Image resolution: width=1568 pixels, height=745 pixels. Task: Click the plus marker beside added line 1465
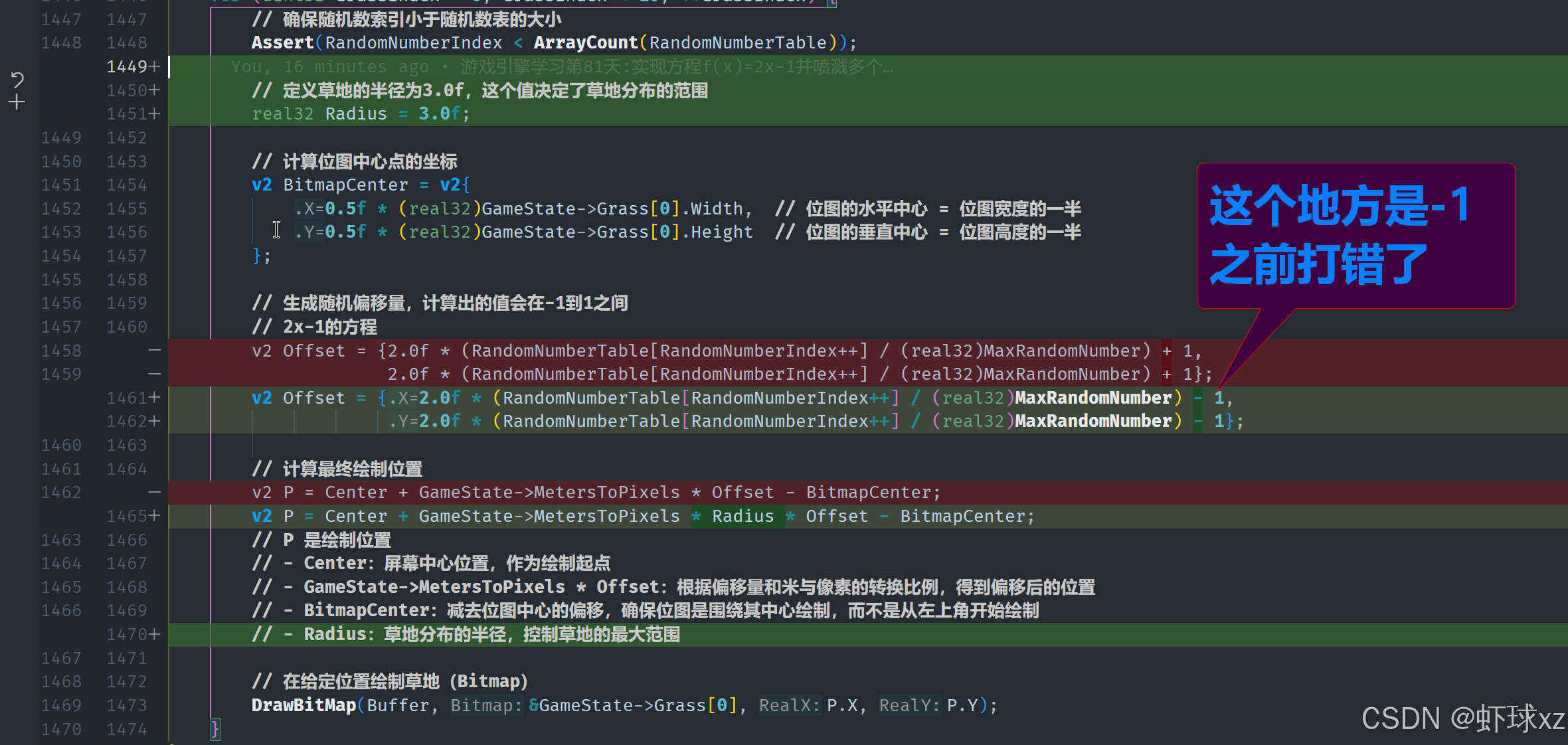tap(154, 516)
